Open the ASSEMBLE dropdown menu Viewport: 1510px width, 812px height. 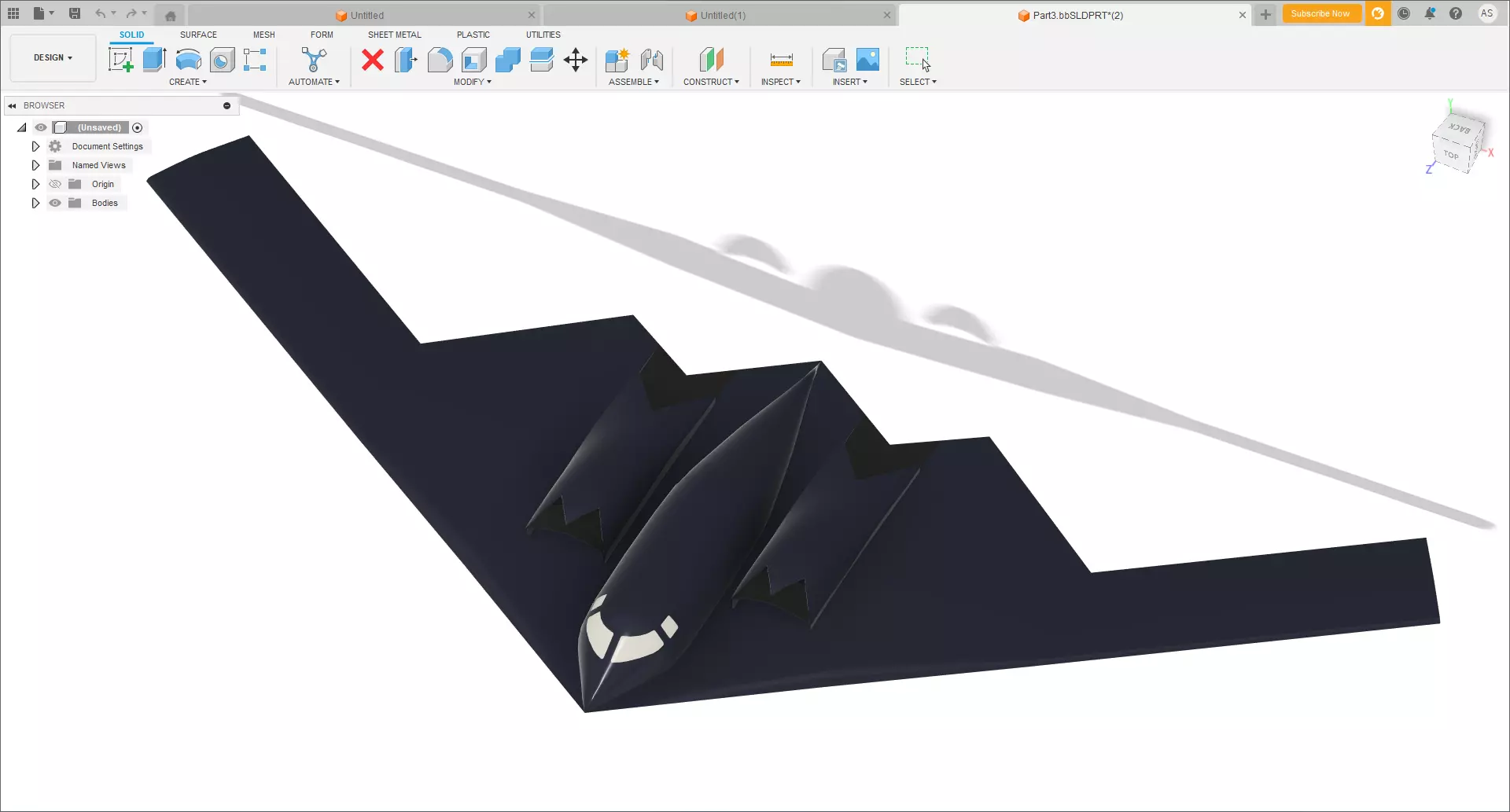[x=634, y=82]
